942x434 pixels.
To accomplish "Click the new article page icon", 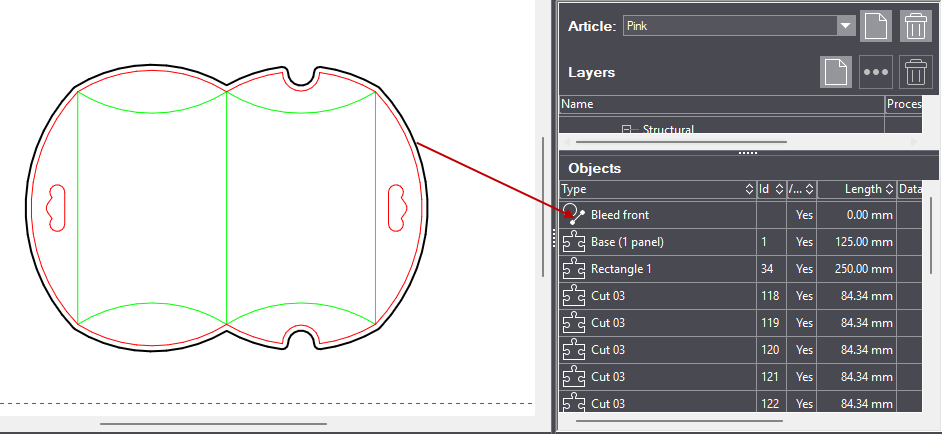I will pos(876,26).
